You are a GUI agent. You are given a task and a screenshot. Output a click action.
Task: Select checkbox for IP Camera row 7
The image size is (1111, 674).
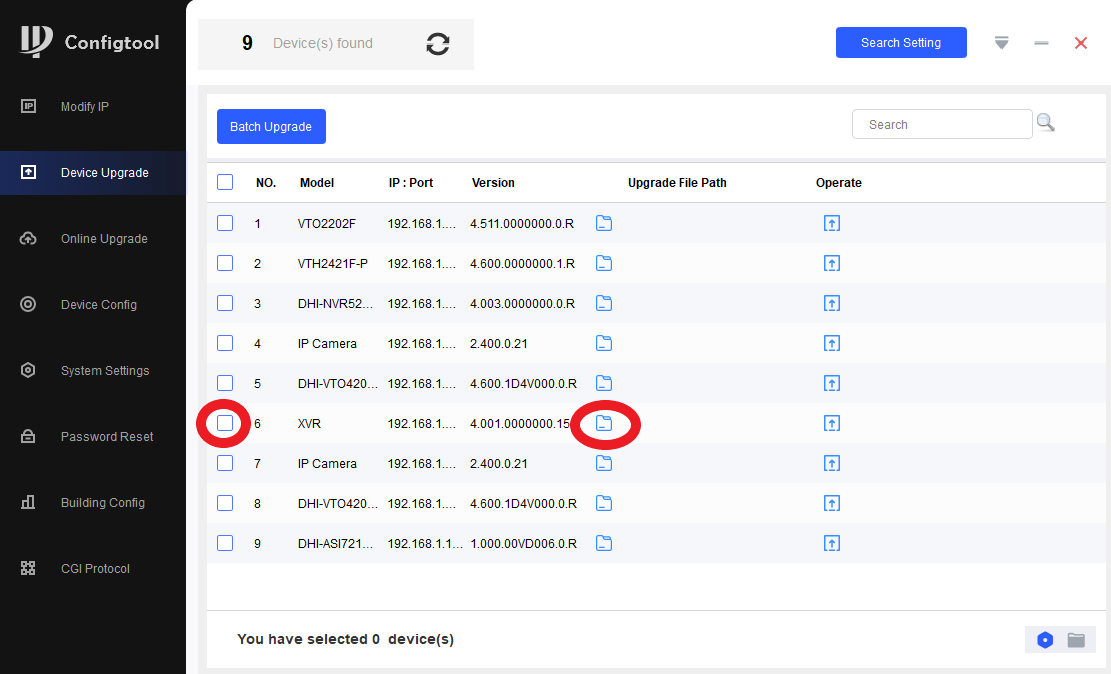click(x=225, y=464)
